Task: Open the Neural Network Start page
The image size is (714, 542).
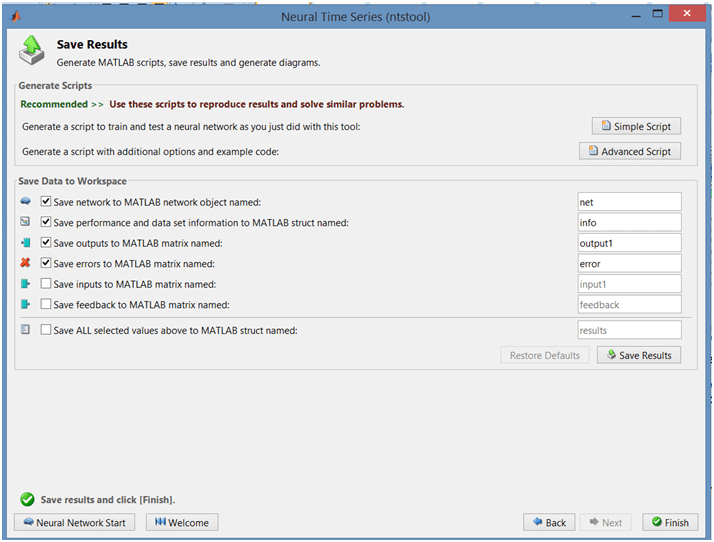Action: 75,522
